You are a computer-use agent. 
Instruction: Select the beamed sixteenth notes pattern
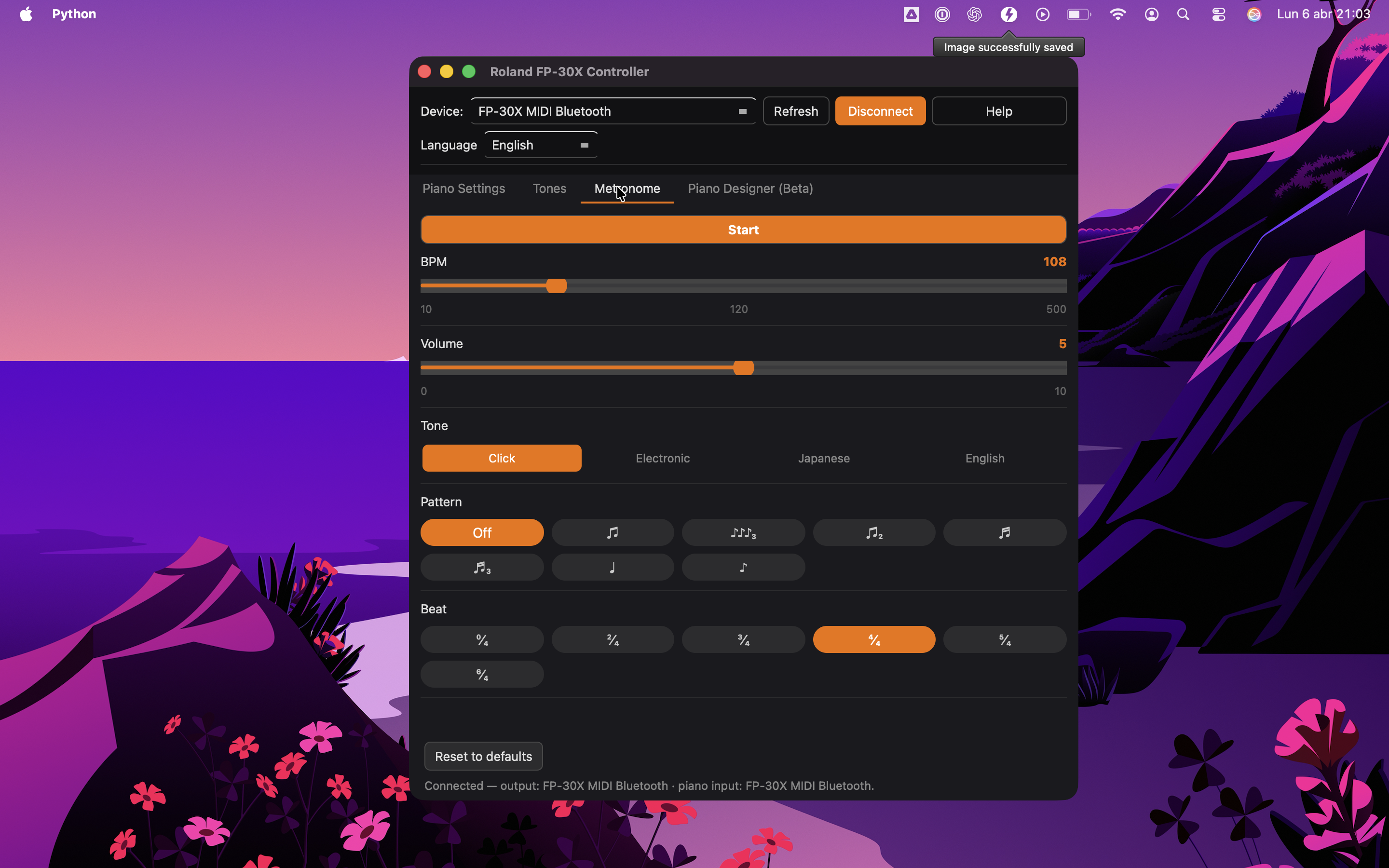[1004, 532]
